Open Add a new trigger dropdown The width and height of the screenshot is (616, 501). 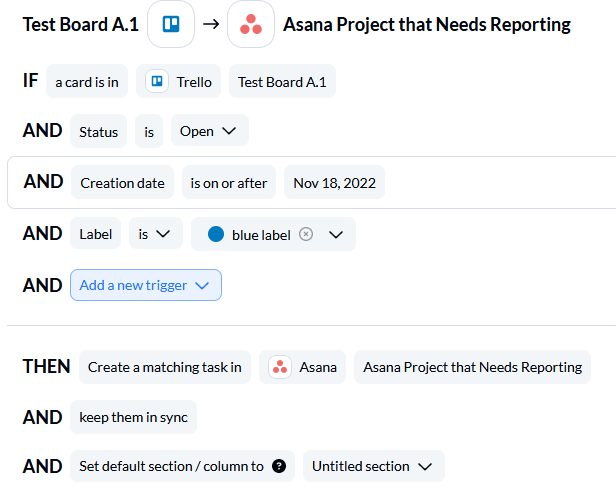[146, 285]
